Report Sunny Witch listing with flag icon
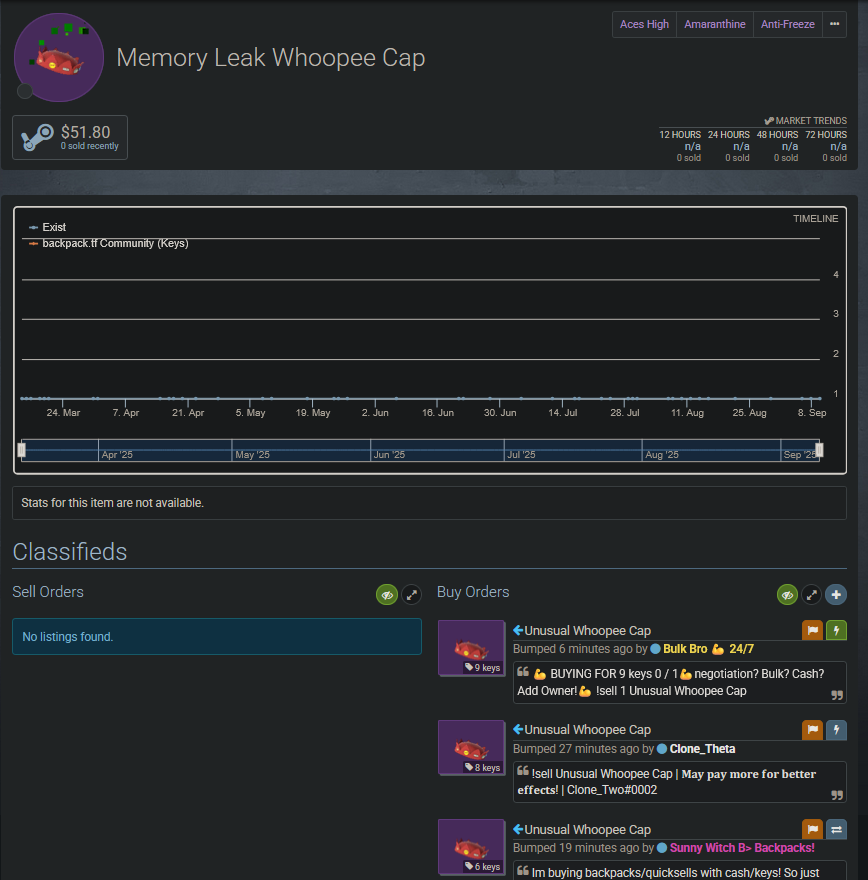 tap(812, 829)
